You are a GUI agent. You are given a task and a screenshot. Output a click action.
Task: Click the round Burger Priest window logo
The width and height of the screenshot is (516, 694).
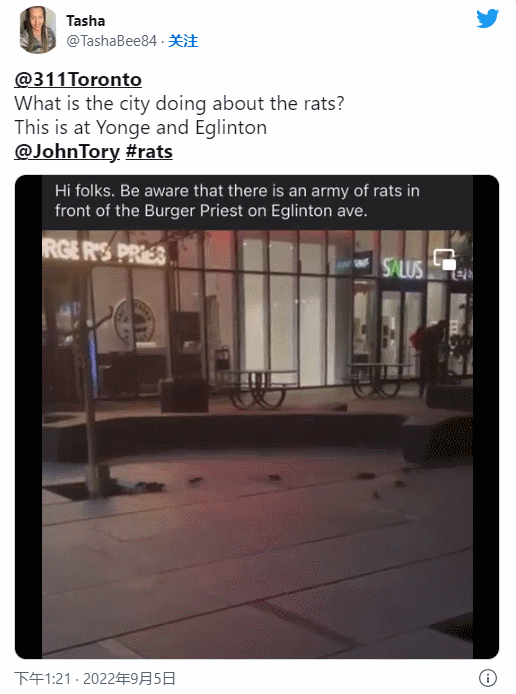pos(135,321)
